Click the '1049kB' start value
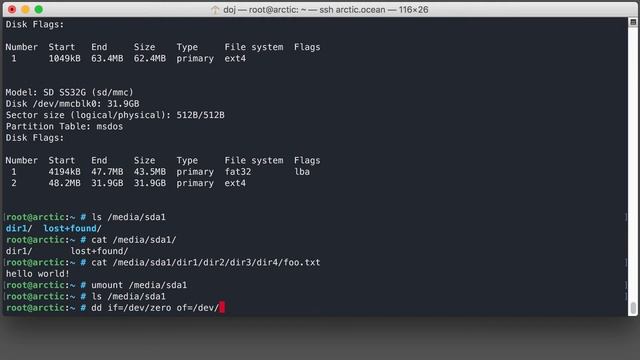Image resolution: width=640 pixels, height=360 pixels. pos(64,58)
